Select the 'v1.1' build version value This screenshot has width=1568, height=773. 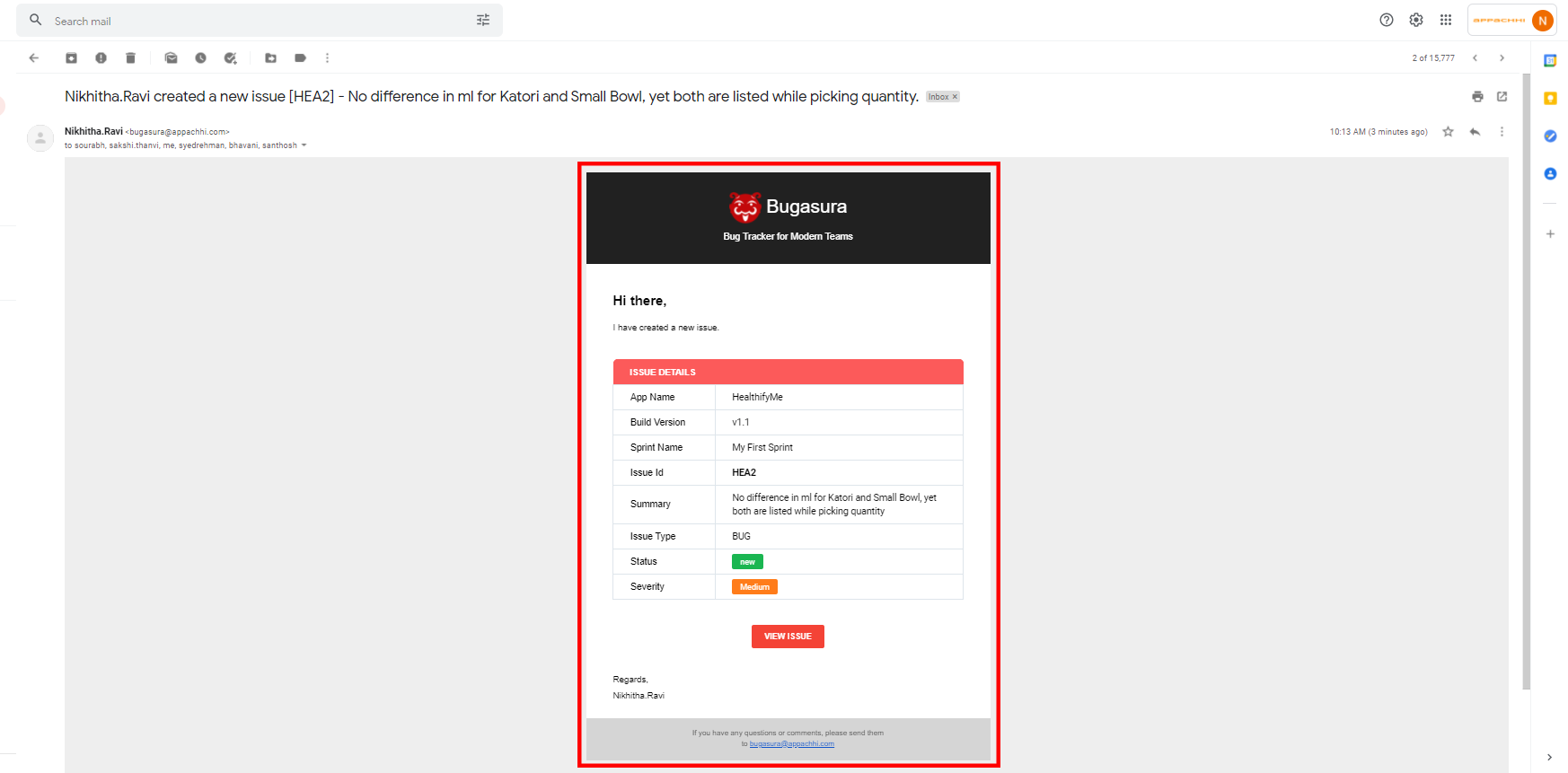point(741,422)
